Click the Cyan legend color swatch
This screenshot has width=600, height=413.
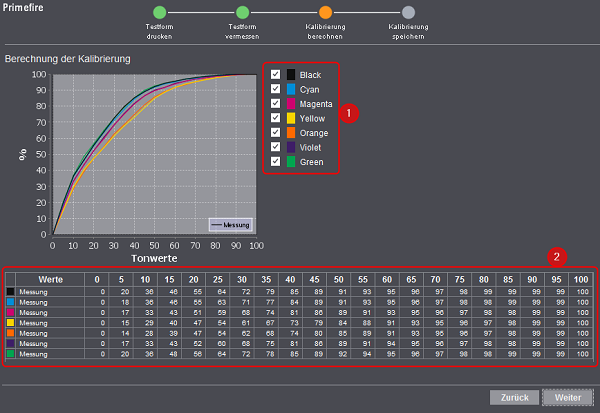click(291, 89)
